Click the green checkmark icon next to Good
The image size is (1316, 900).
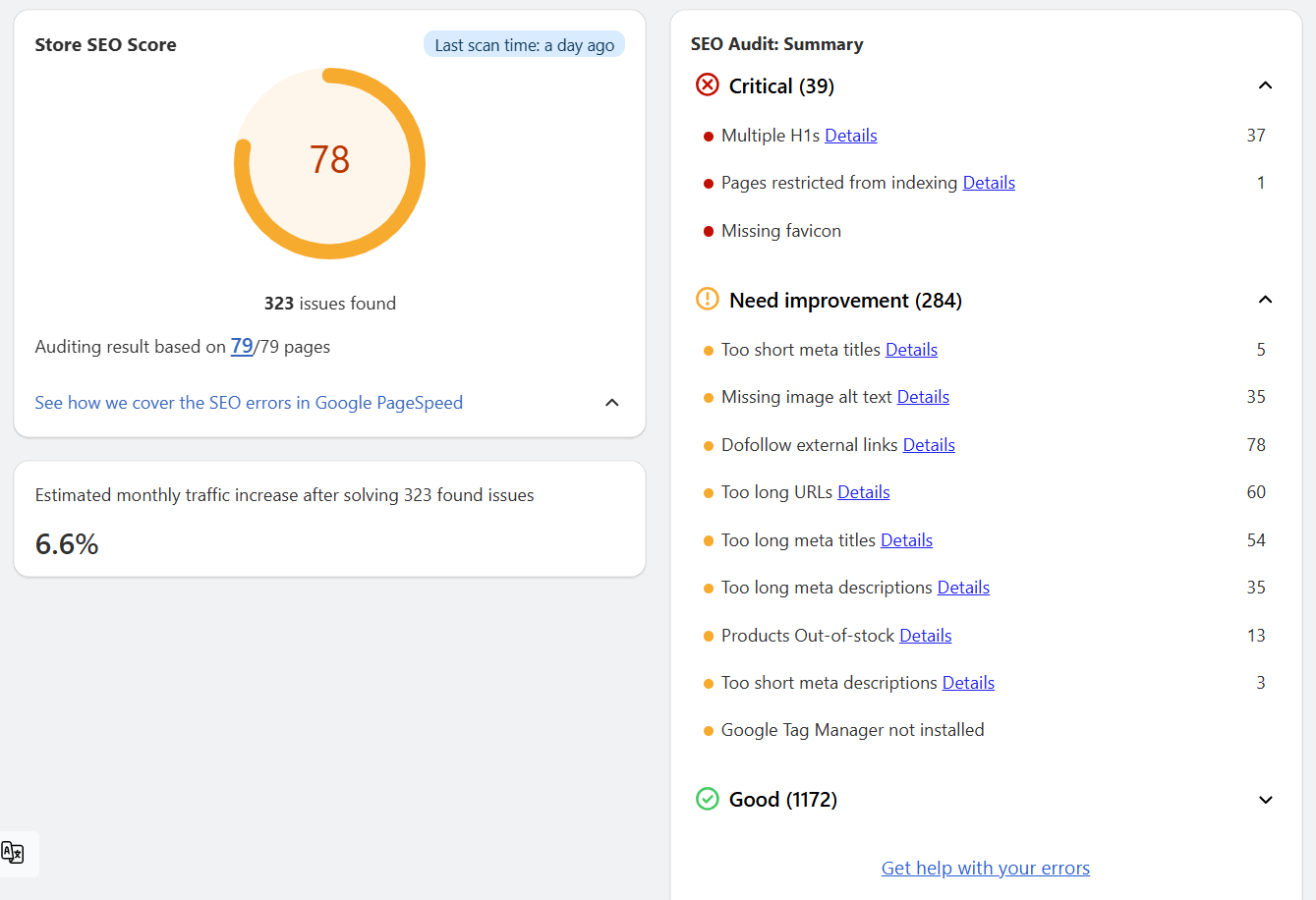tap(707, 799)
